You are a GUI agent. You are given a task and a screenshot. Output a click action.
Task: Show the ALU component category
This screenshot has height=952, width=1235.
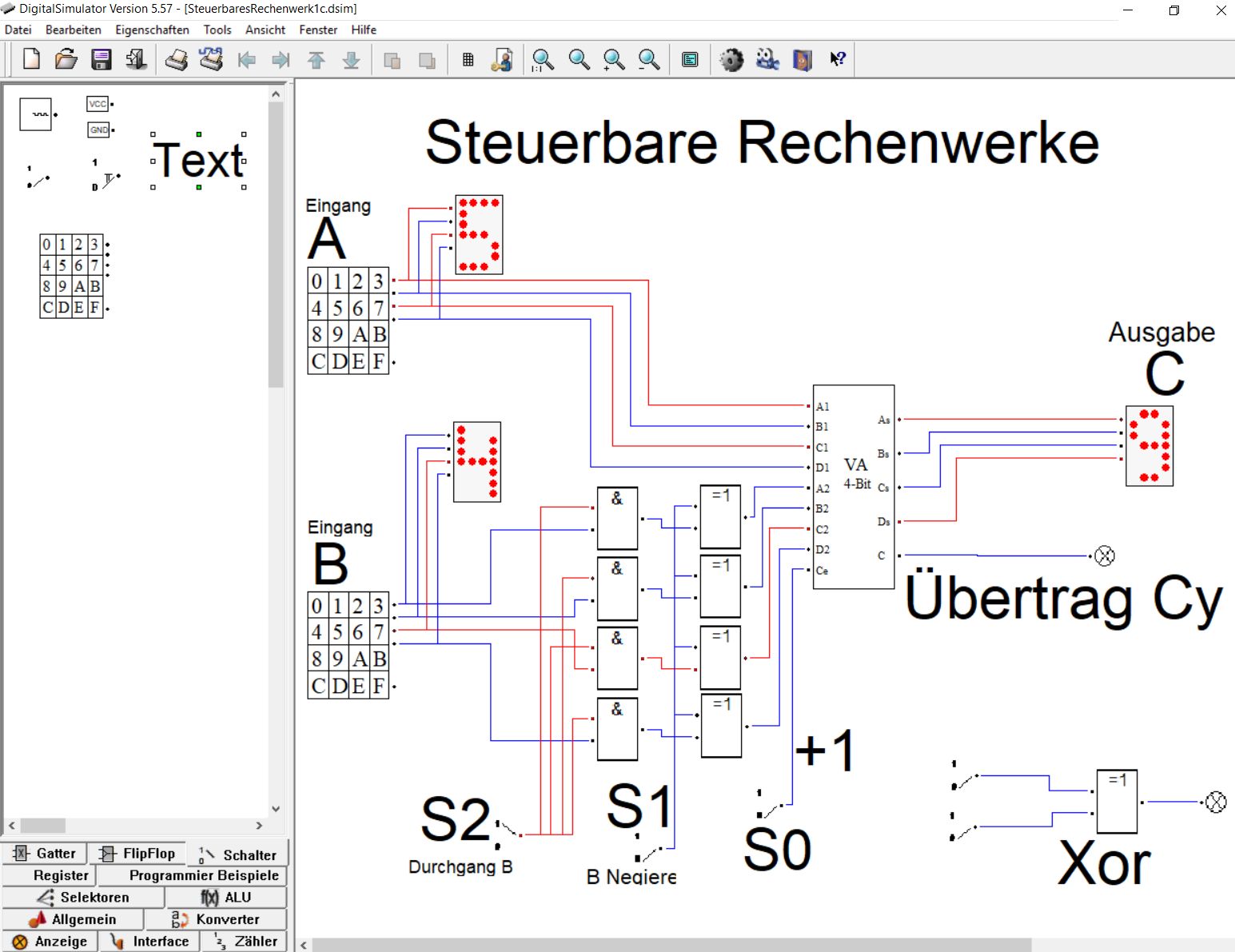coord(226,898)
